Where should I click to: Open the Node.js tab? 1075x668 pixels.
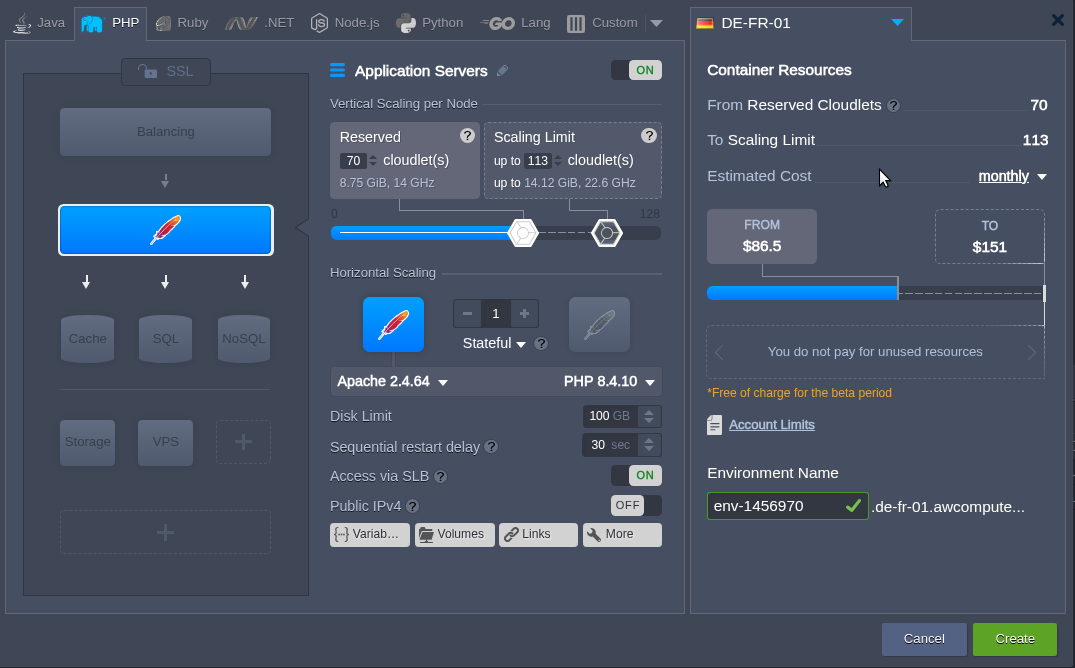click(345, 23)
